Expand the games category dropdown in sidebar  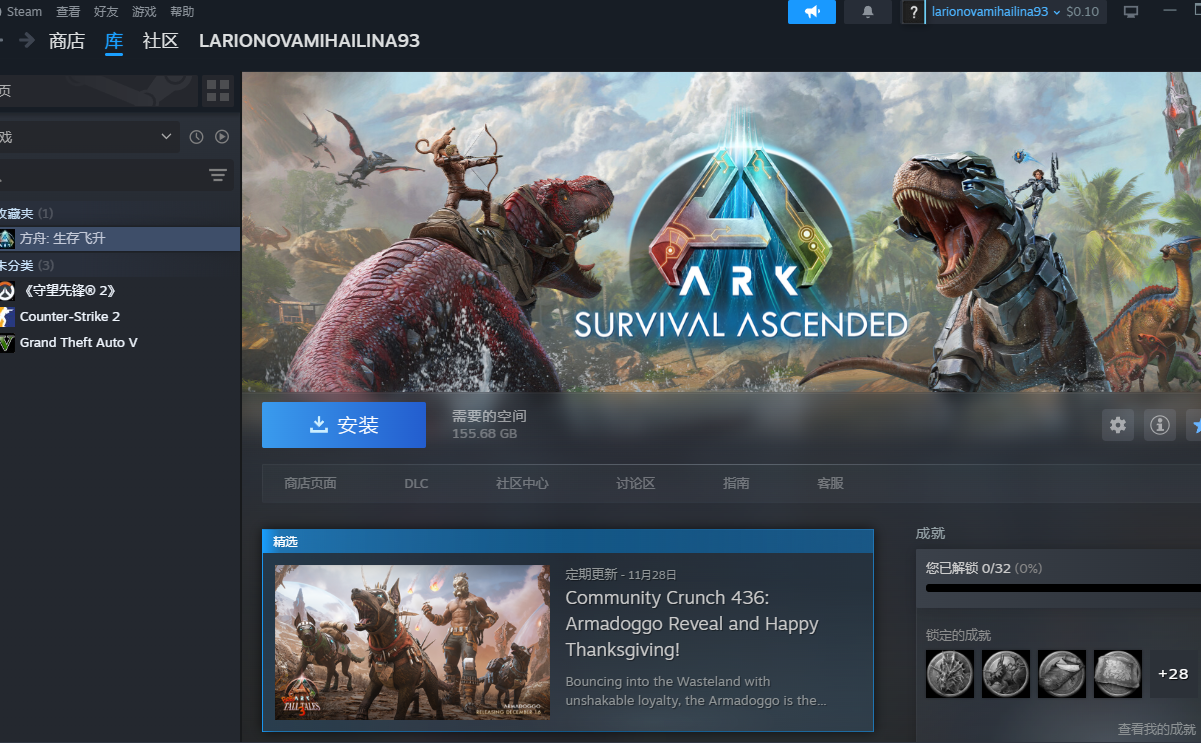tap(166, 137)
